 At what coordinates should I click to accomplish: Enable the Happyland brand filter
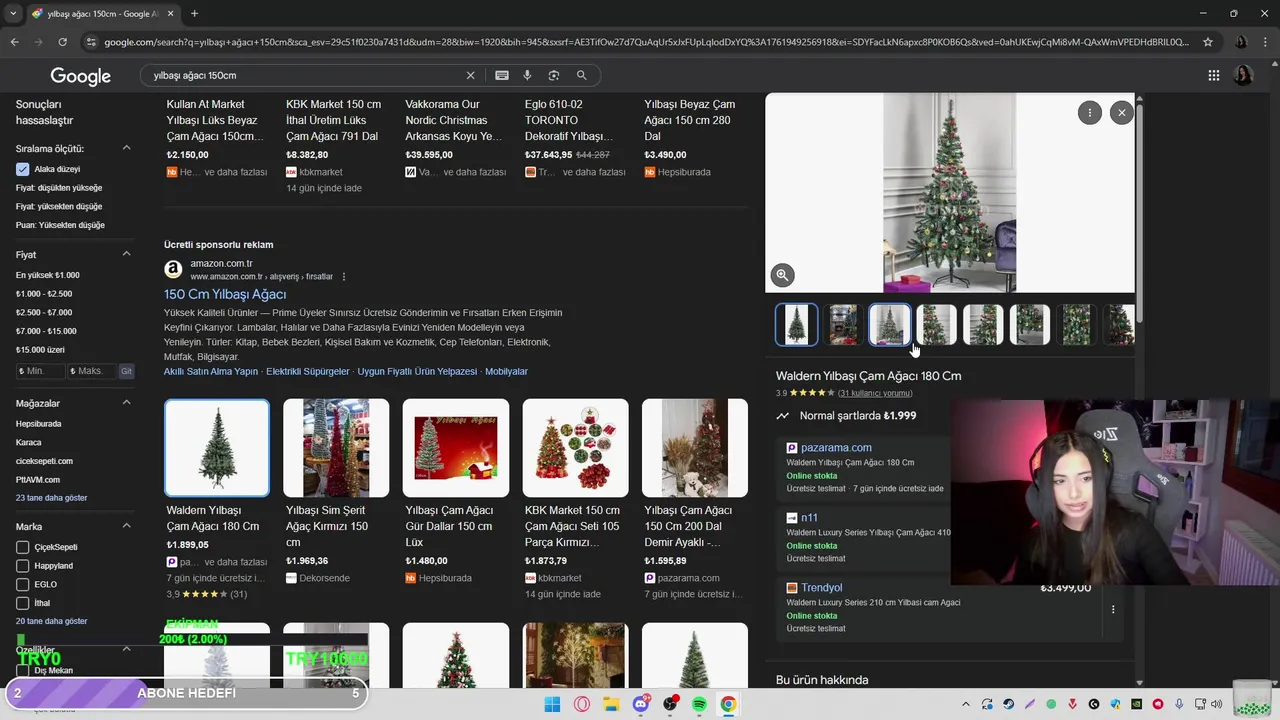coord(22,566)
